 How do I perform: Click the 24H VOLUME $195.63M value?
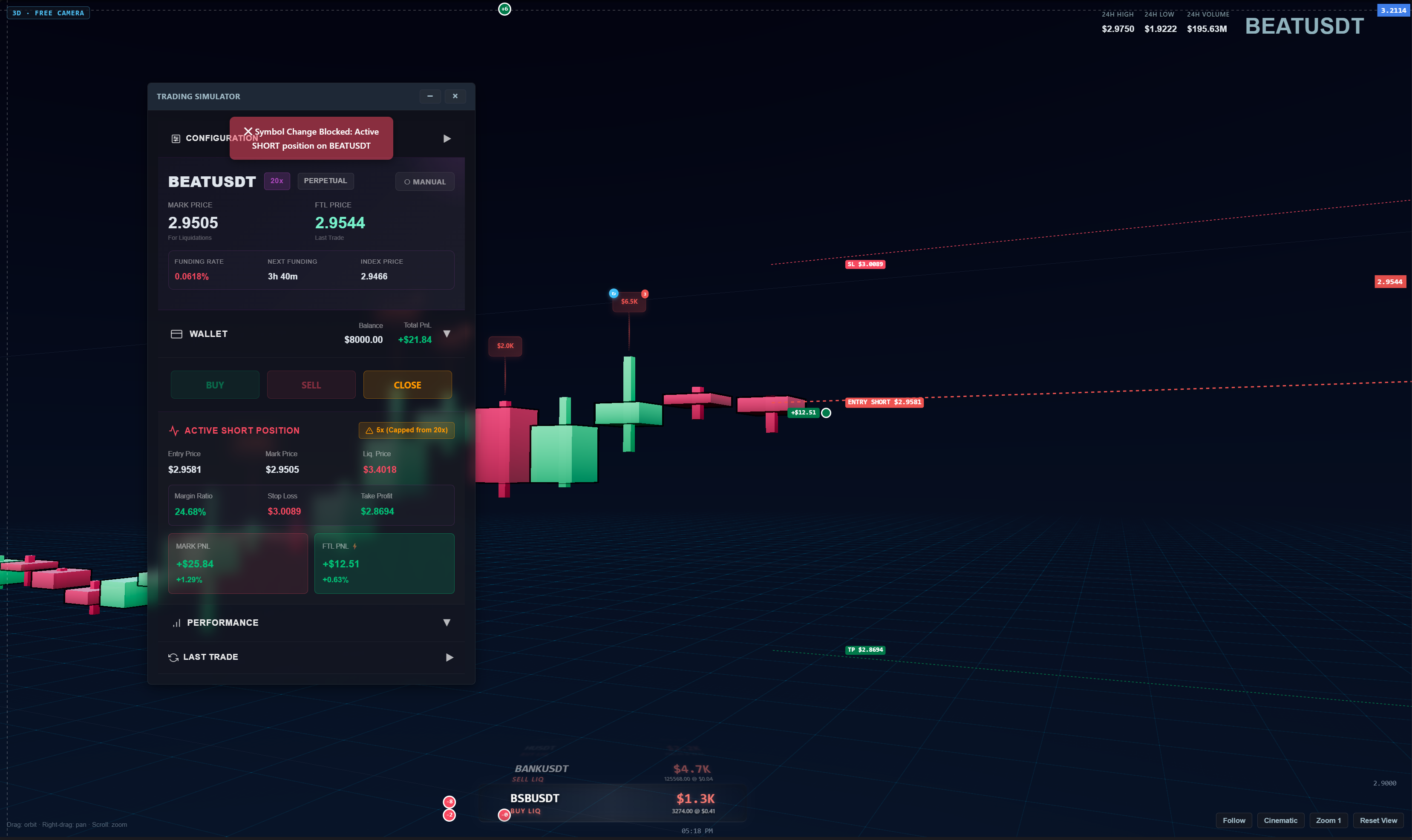(x=1207, y=29)
